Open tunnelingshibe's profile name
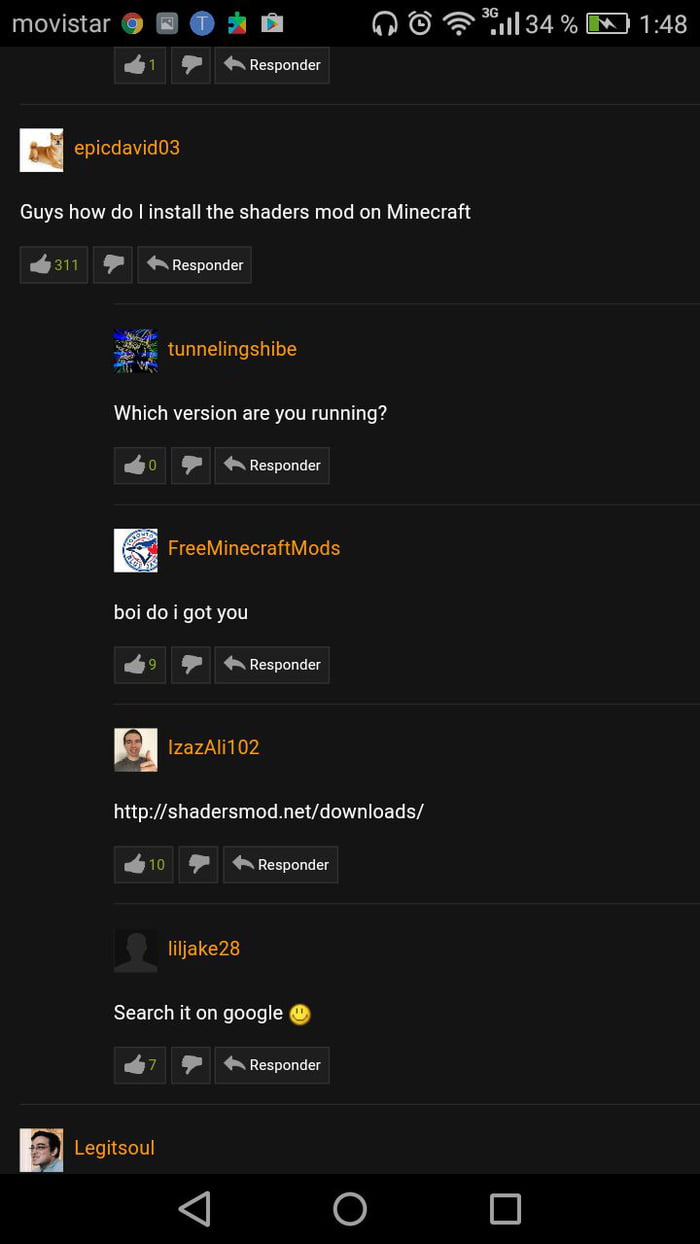700x1244 pixels. 232,349
